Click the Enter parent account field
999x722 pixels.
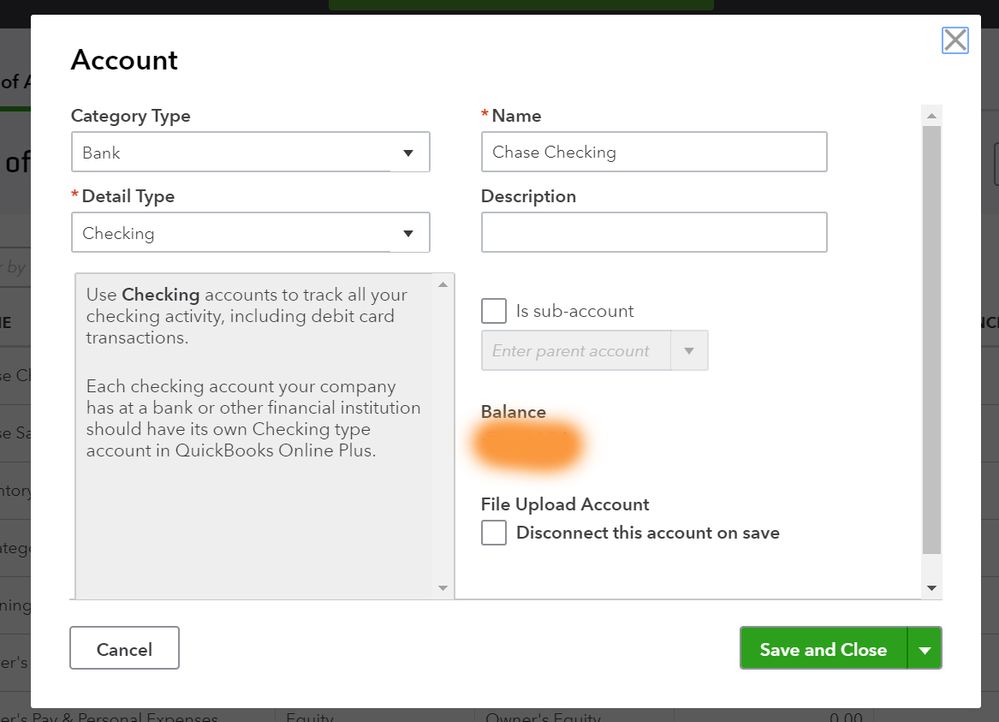coord(574,351)
